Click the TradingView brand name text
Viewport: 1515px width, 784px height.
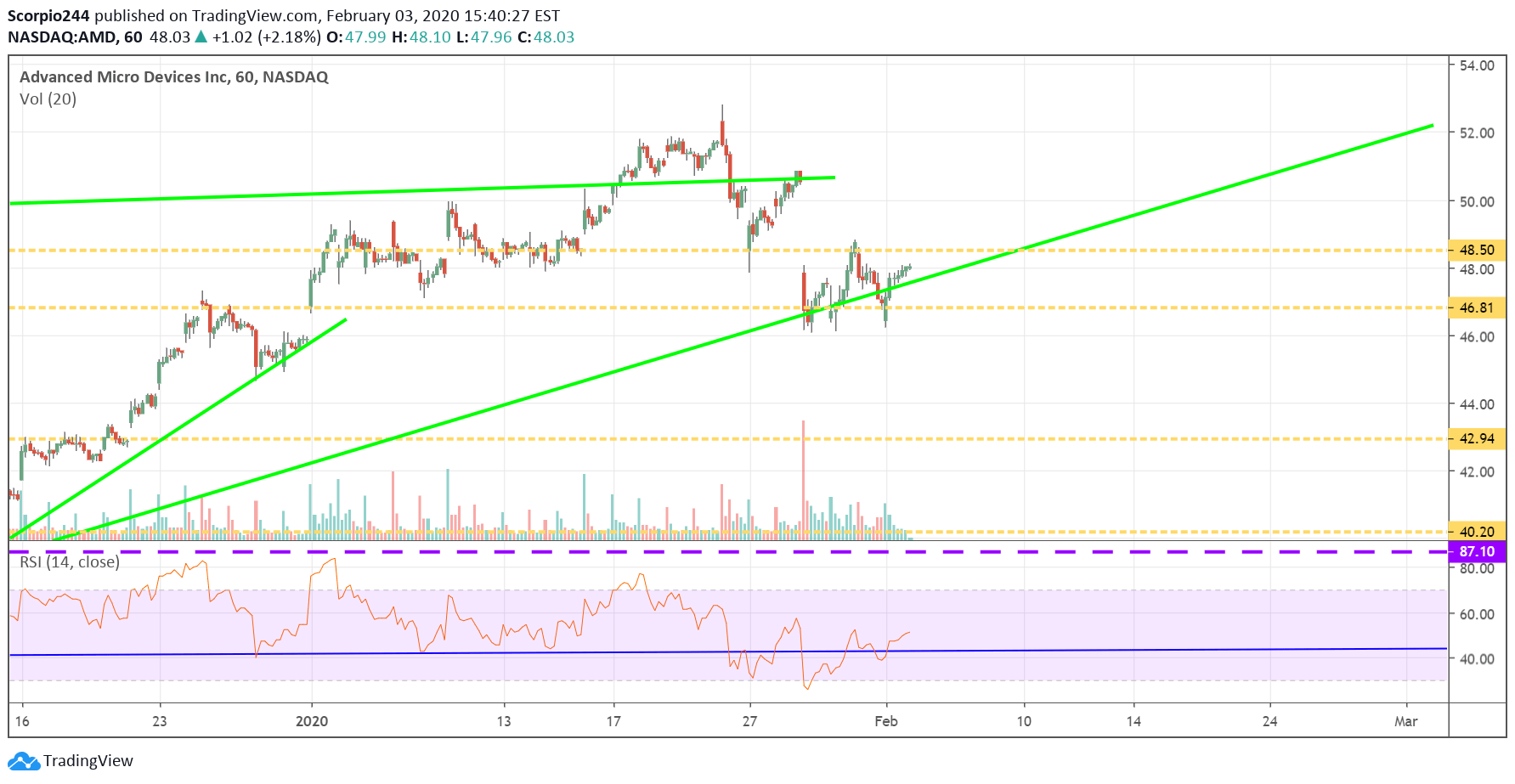point(88,760)
